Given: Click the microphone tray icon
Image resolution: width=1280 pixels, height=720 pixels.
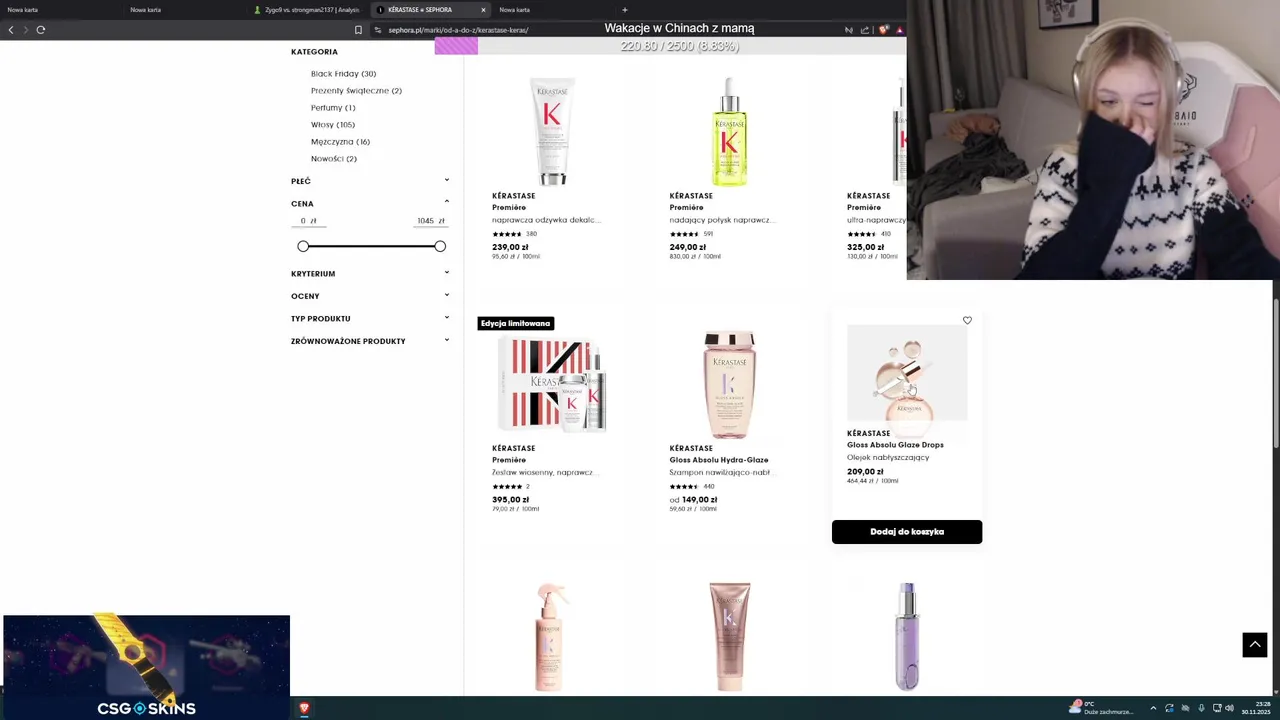Looking at the screenshot, I should point(1201,708).
